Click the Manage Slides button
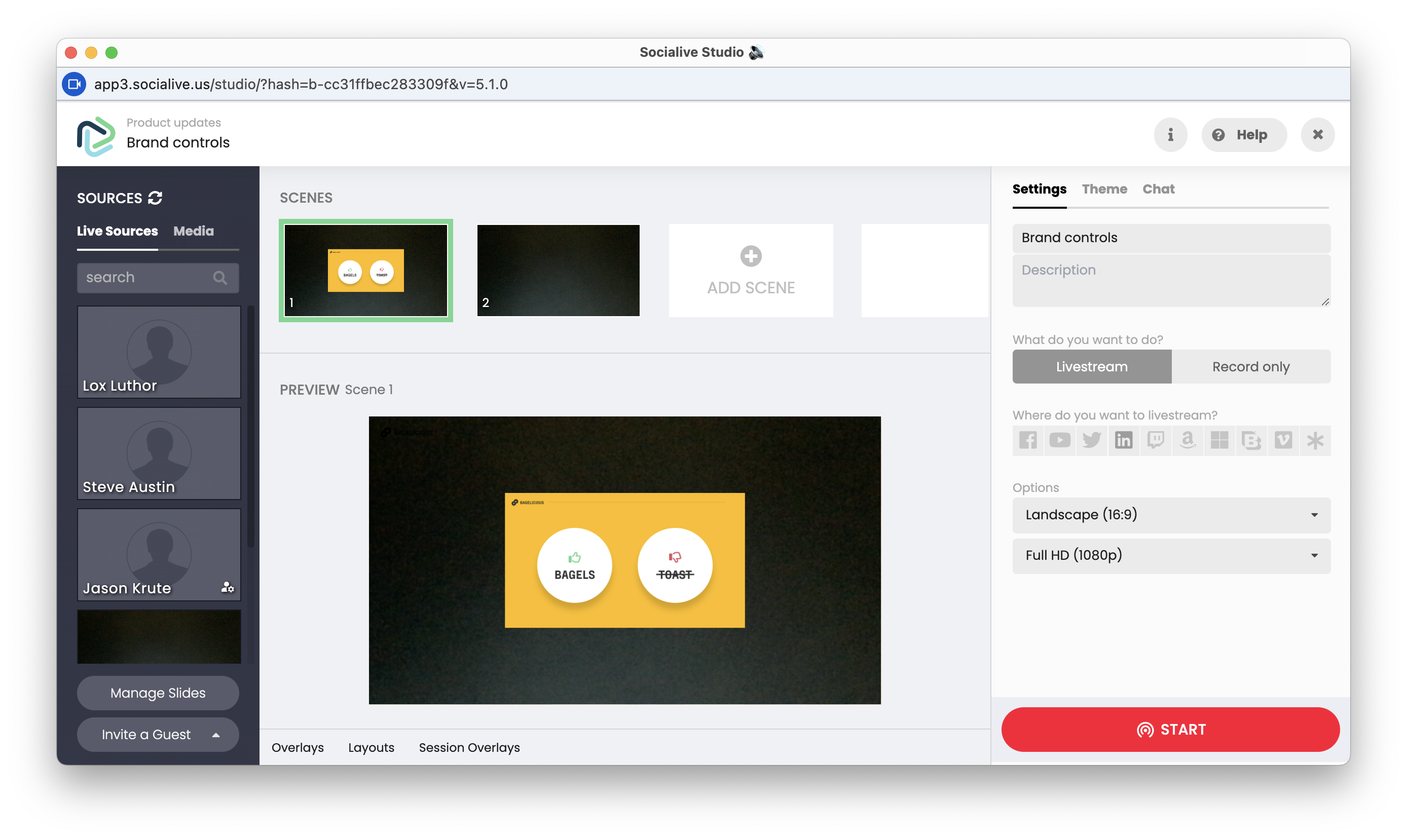This screenshot has height=840, width=1407. point(158,693)
